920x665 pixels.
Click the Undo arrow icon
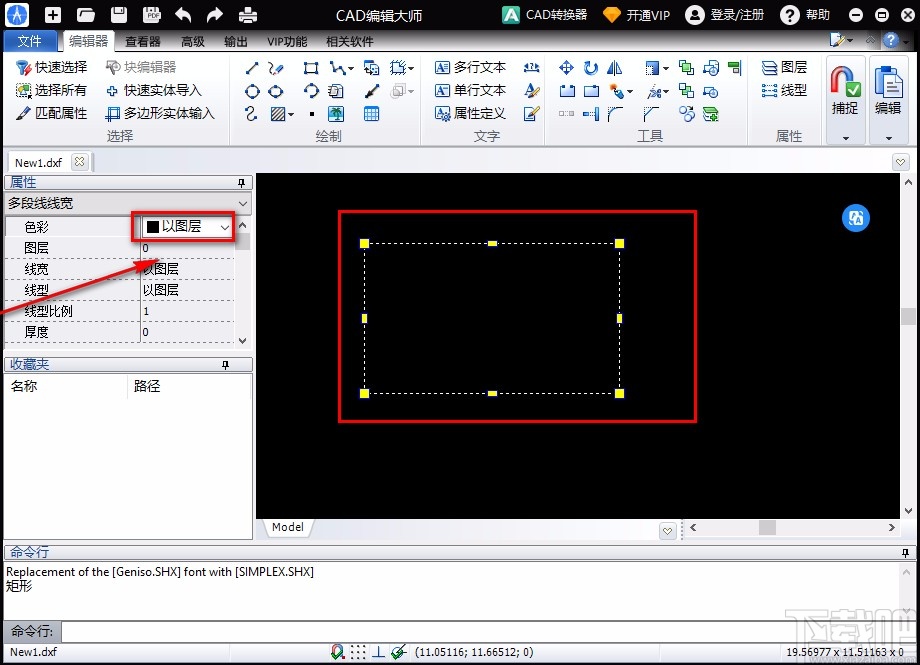pos(183,15)
